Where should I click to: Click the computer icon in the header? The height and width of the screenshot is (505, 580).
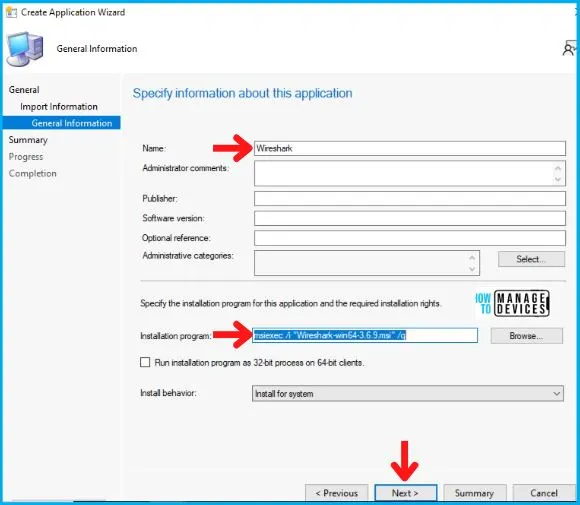click(25, 49)
